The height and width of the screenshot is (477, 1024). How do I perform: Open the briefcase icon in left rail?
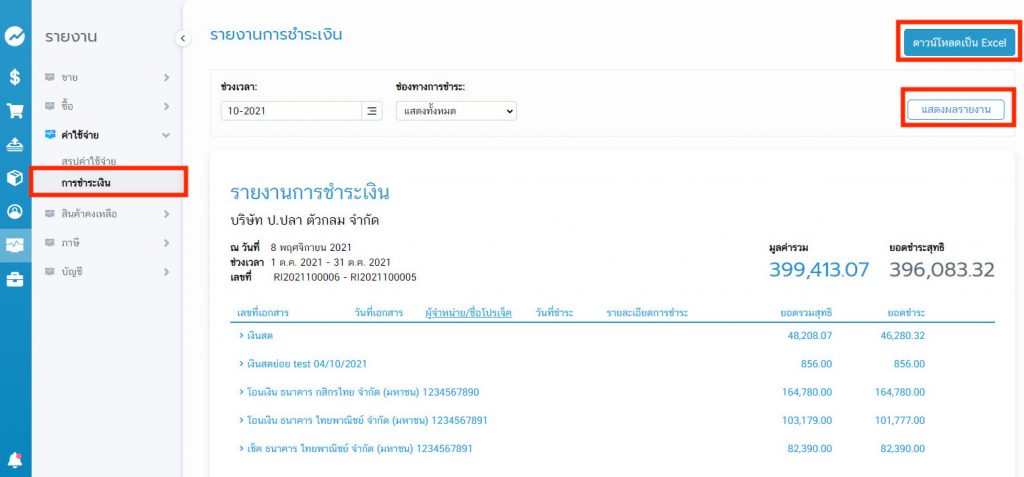(x=15, y=280)
